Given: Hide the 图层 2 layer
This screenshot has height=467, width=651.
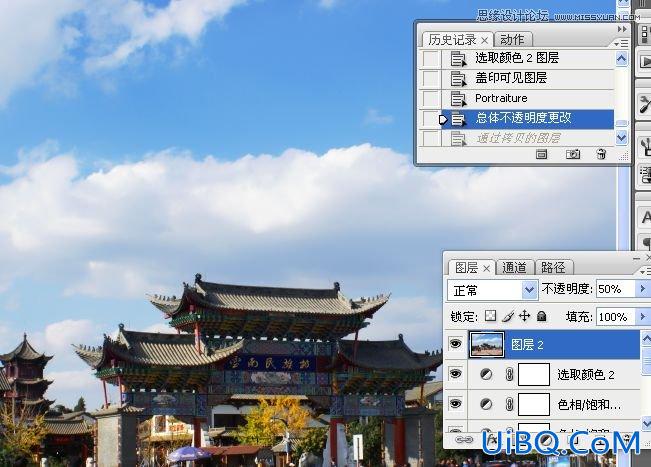Looking at the screenshot, I should [456, 344].
